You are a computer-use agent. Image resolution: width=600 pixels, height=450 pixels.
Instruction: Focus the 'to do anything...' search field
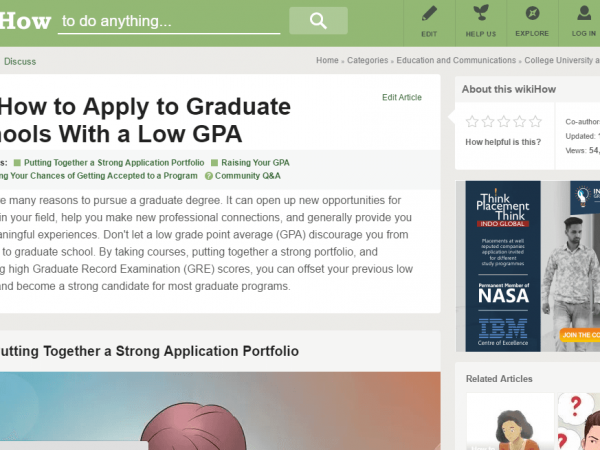[170, 21]
